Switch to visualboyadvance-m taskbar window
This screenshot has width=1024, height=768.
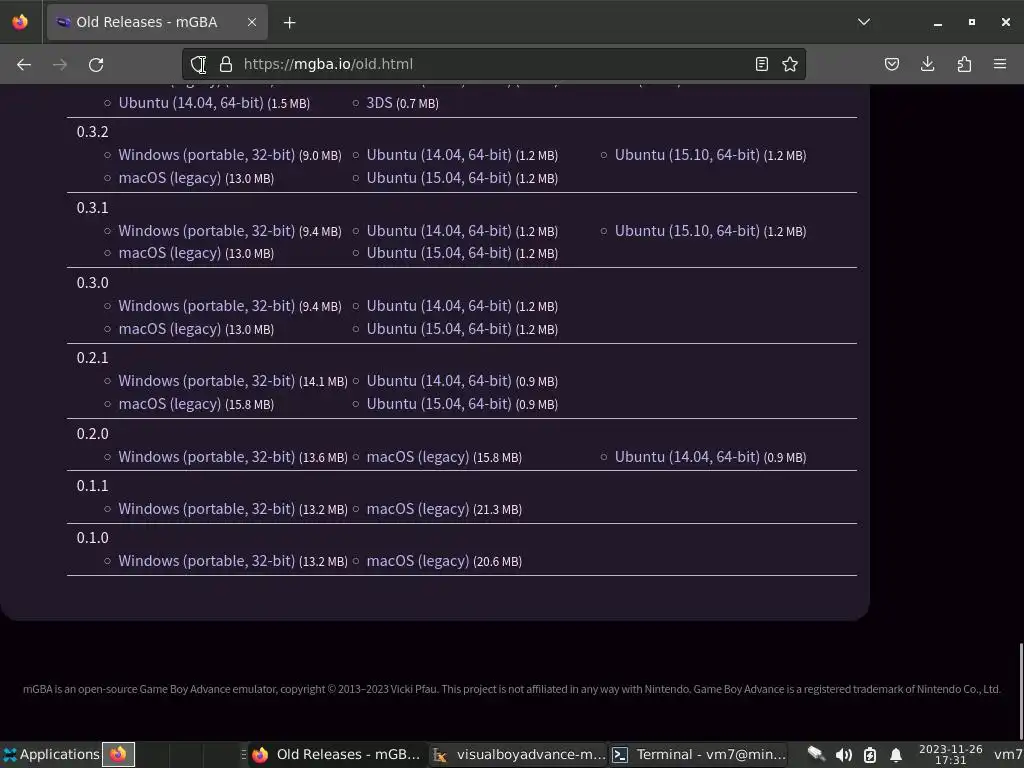click(520, 754)
